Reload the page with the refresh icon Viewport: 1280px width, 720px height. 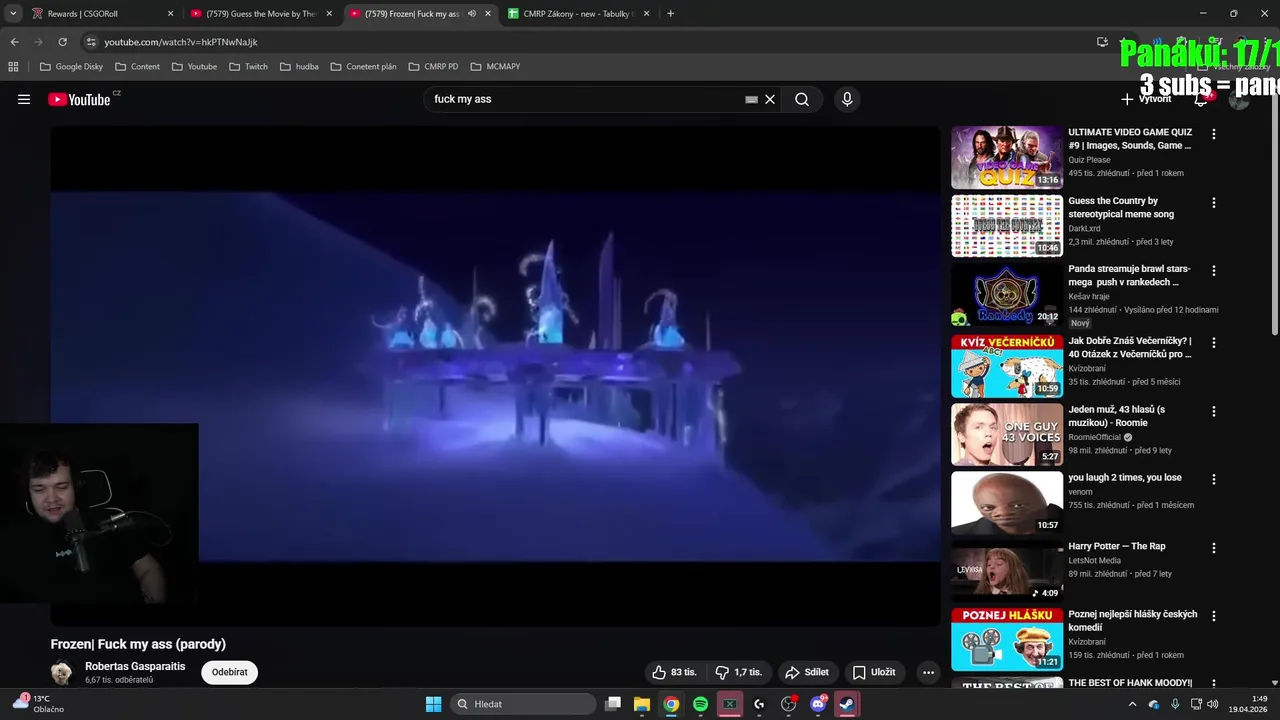[62, 42]
